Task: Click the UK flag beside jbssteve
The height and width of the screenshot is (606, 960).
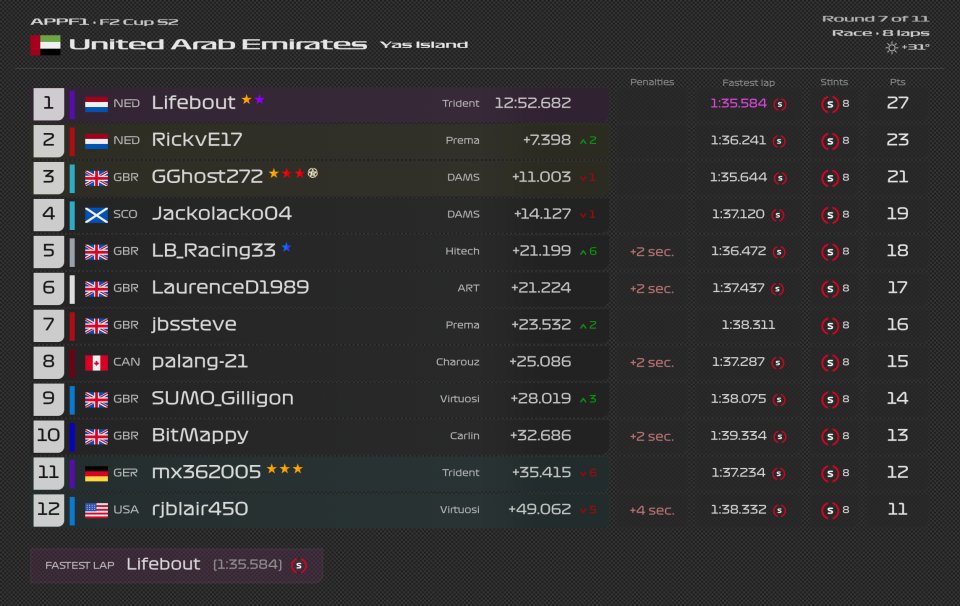Action: coord(96,326)
